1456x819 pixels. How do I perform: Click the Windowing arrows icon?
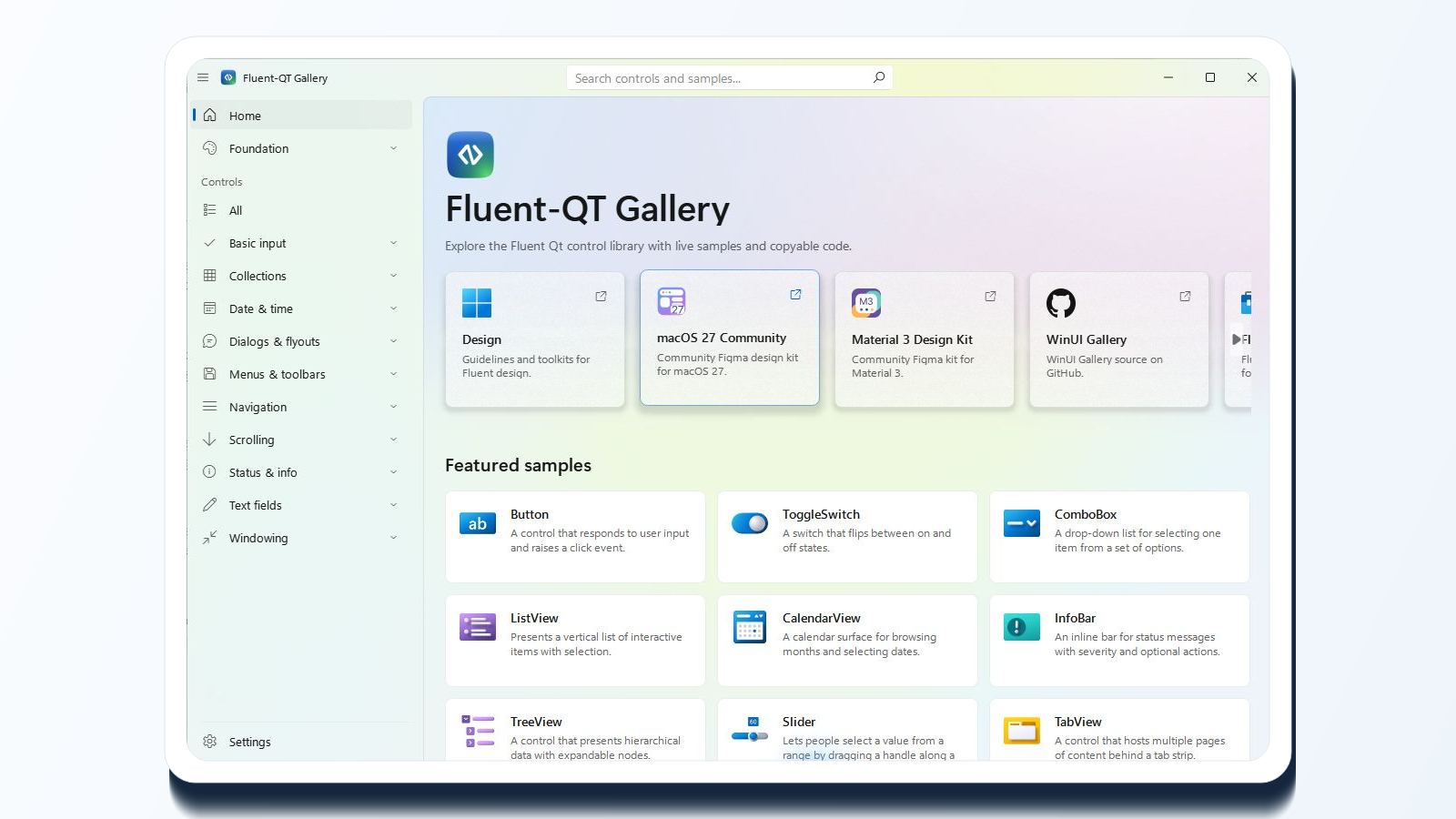(x=210, y=538)
